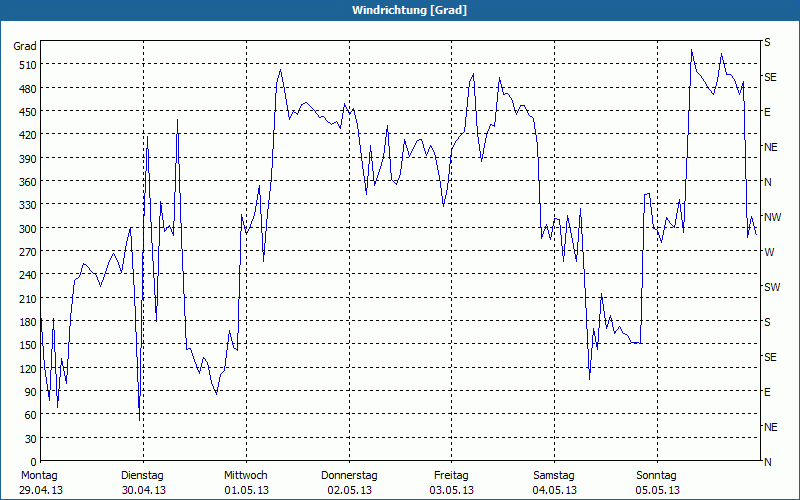Click the 480 value on the degree axis

click(29, 89)
